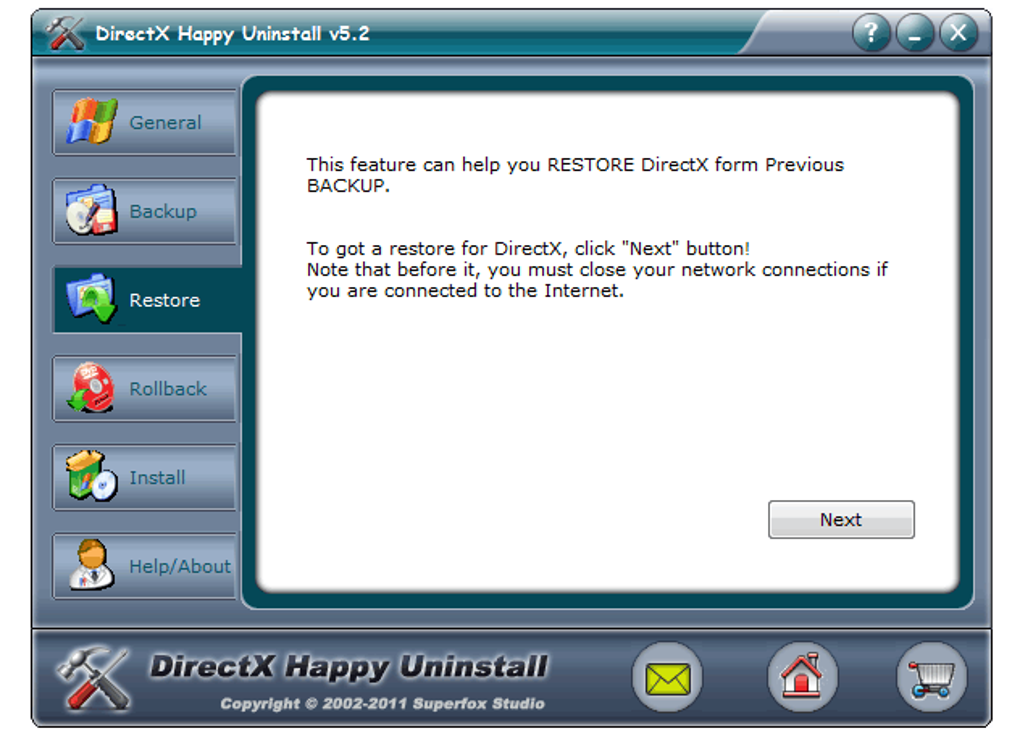
Task: Close the DirectX Happy Uninstall window
Action: [958, 33]
